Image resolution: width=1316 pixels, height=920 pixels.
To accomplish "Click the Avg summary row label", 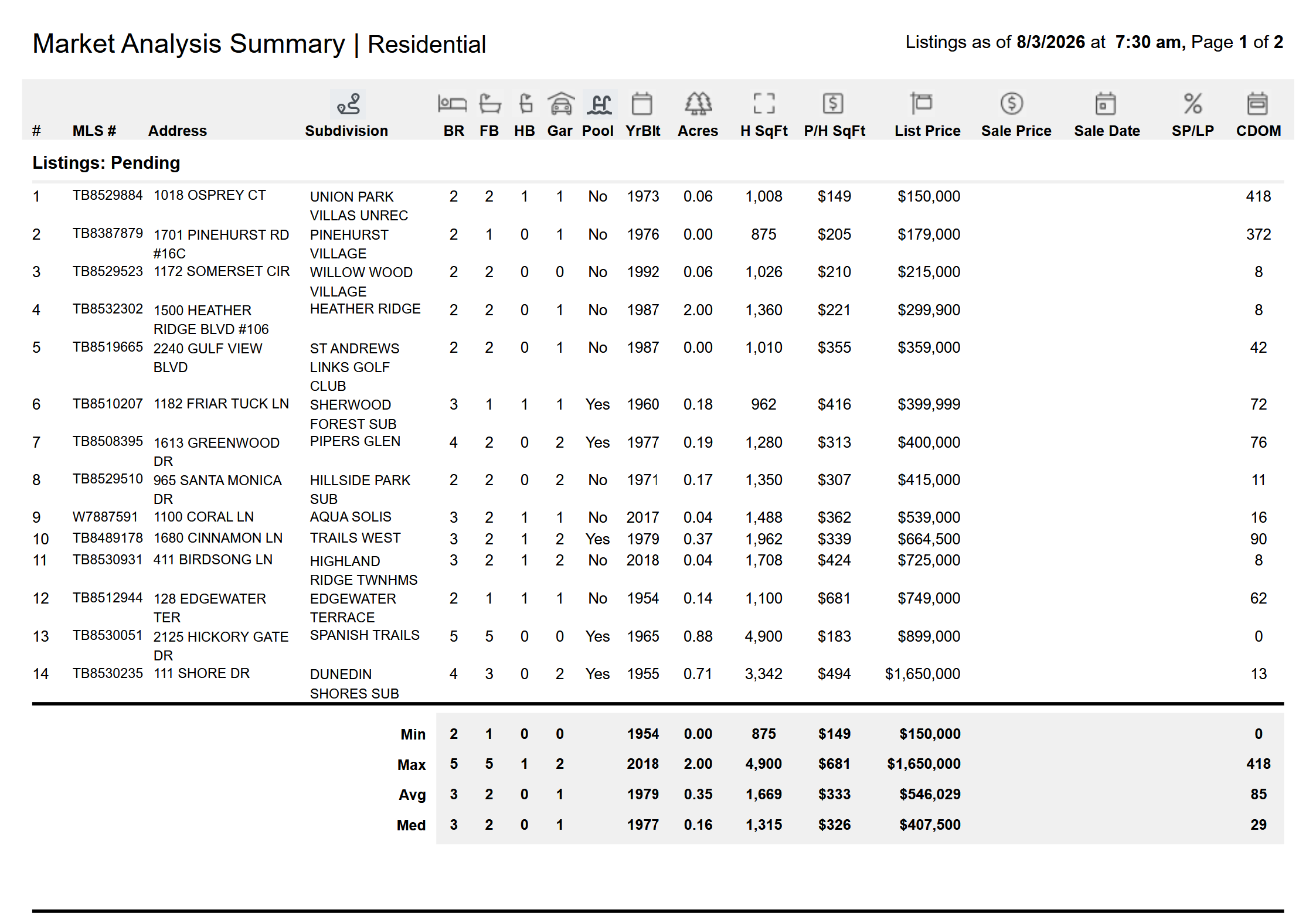I will (x=412, y=795).
